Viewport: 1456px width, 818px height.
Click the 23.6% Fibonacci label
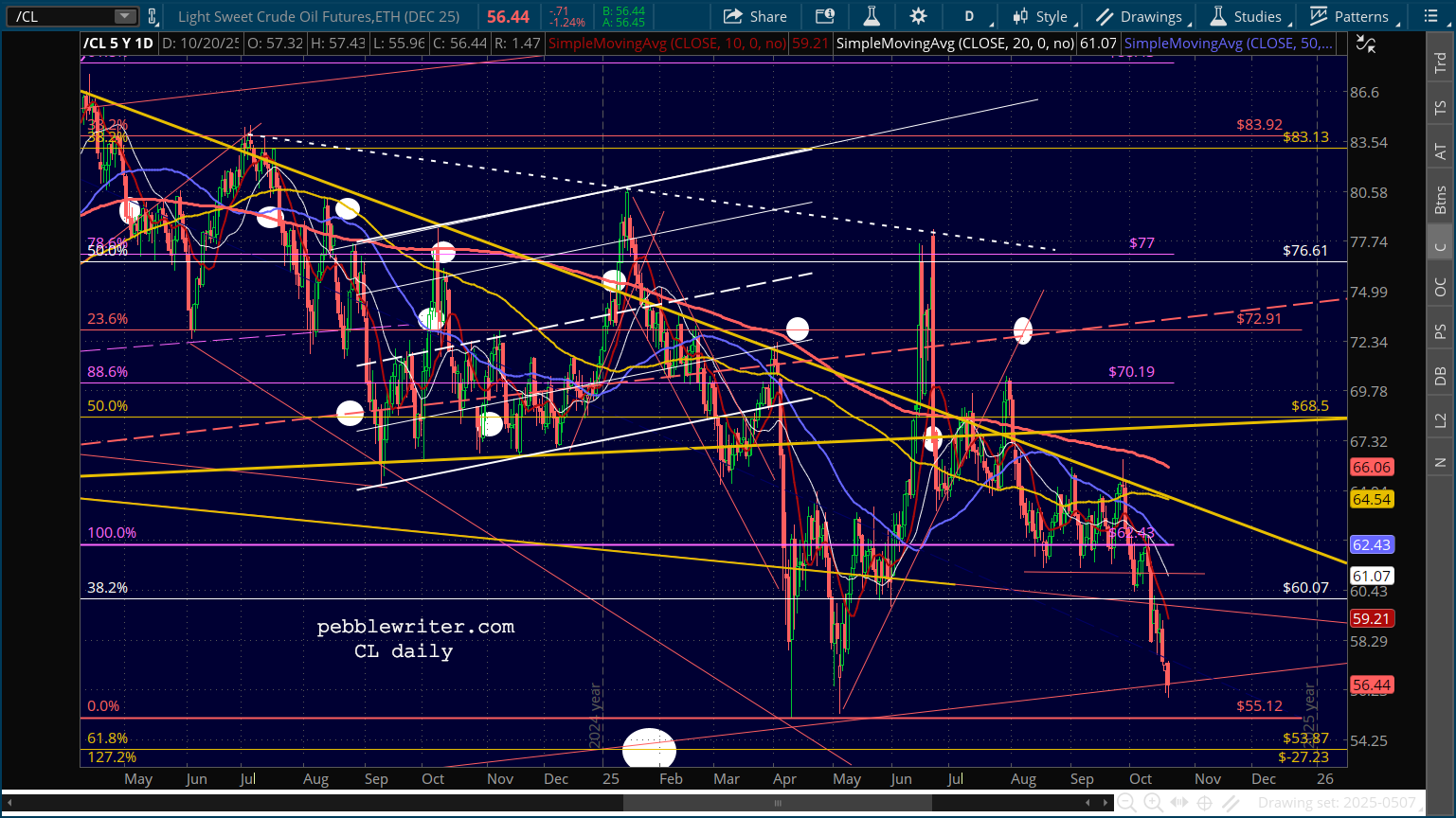[107, 319]
